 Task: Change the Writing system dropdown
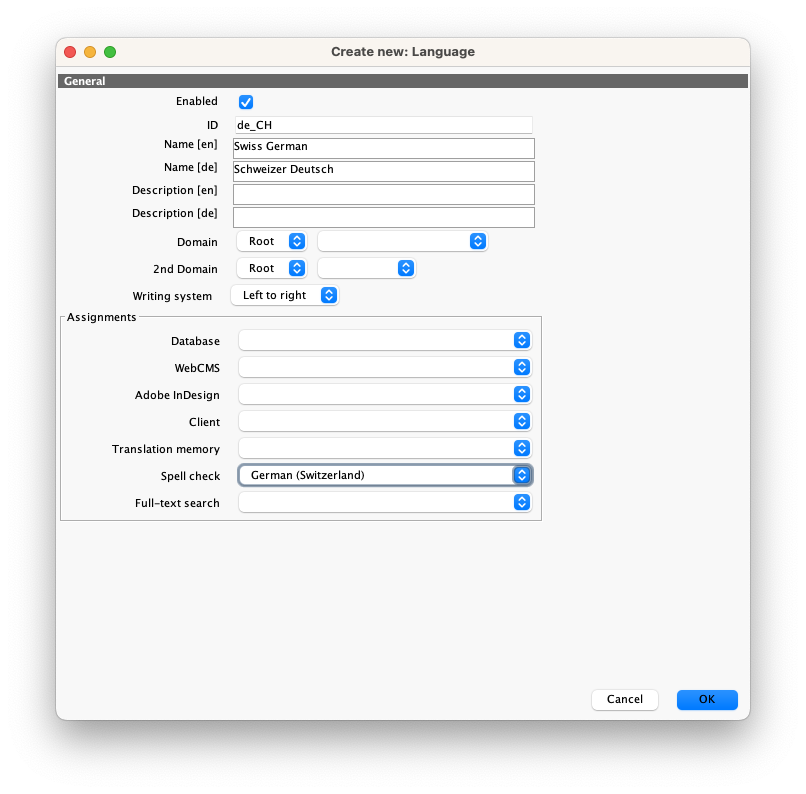(285, 295)
